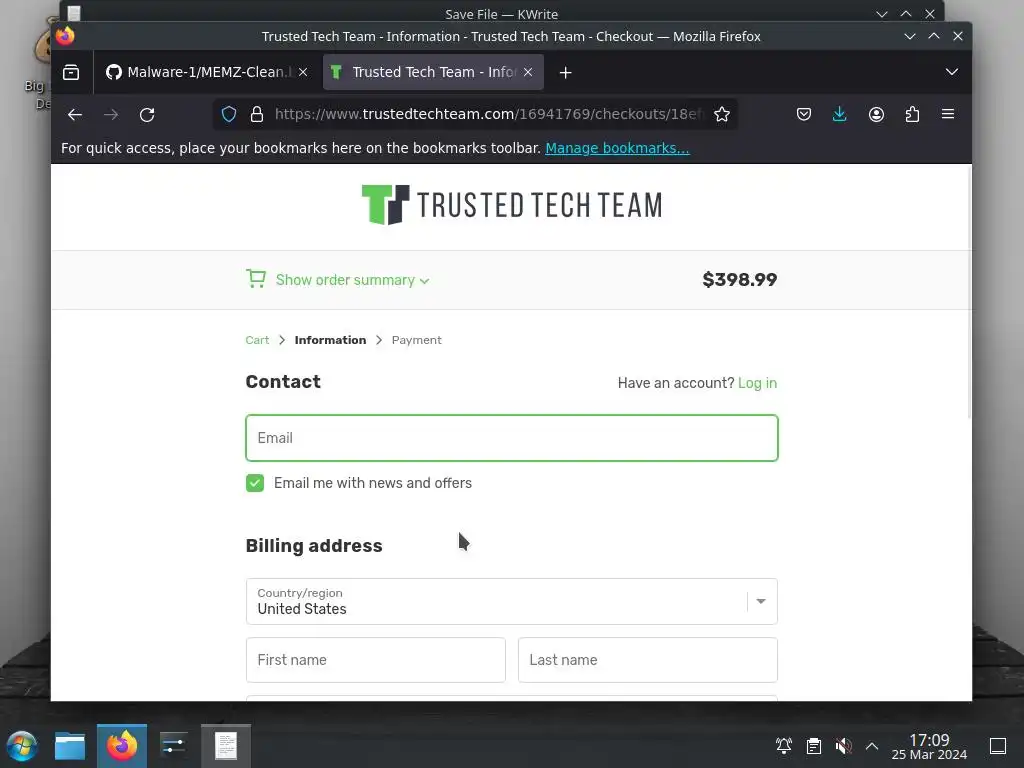
Task: Click the page vertical scrollbar
Action: [x=969, y=293]
